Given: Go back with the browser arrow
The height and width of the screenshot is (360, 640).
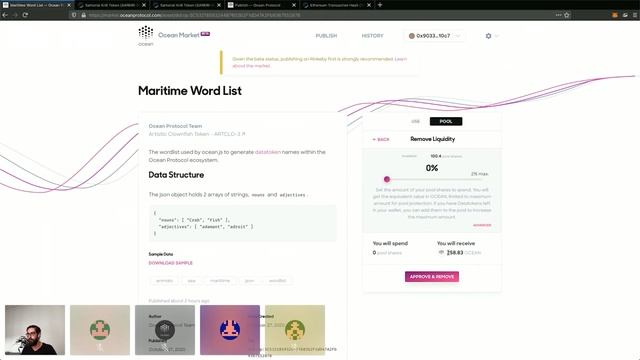Looking at the screenshot, I should click(5, 15).
